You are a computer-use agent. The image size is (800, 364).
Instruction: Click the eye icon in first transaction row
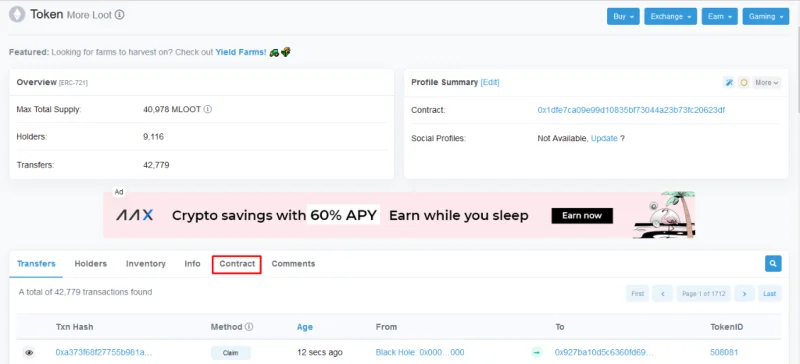click(x=29, y=353)
